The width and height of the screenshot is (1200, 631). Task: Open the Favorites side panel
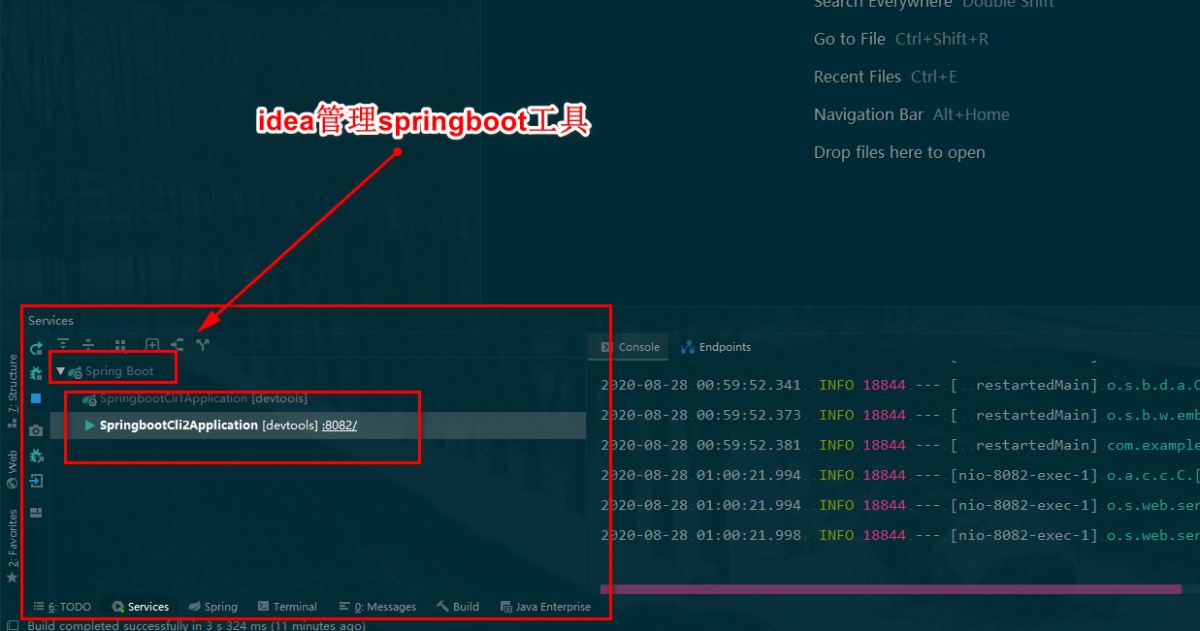pos(12,546)
